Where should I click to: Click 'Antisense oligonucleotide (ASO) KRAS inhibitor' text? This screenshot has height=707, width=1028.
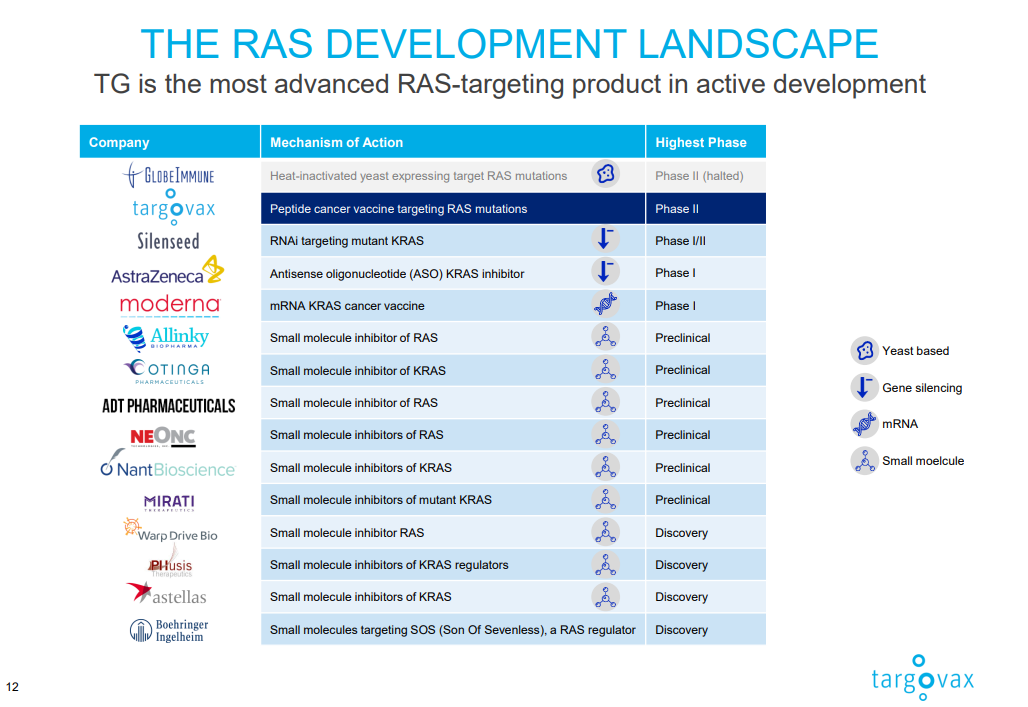click(x=397, y=273)
